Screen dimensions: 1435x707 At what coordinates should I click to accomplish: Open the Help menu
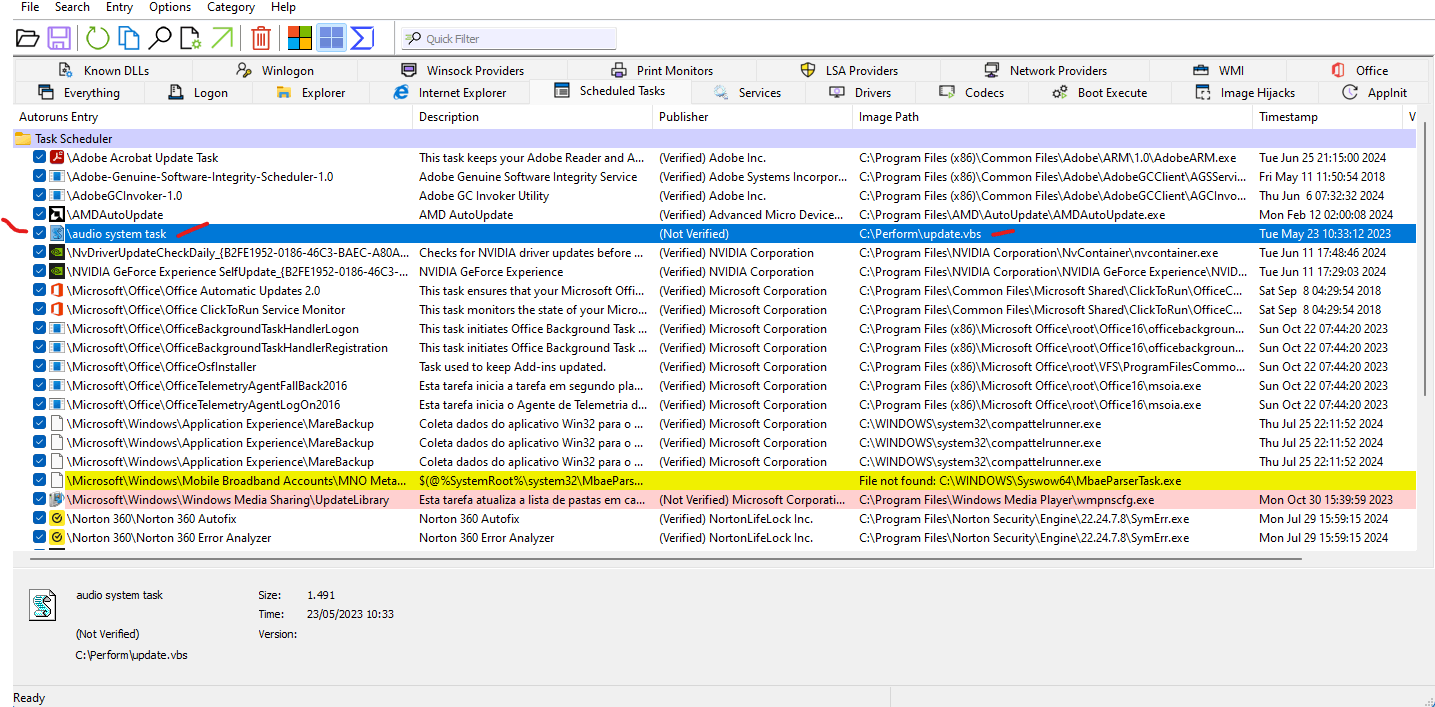click(283, 7)
